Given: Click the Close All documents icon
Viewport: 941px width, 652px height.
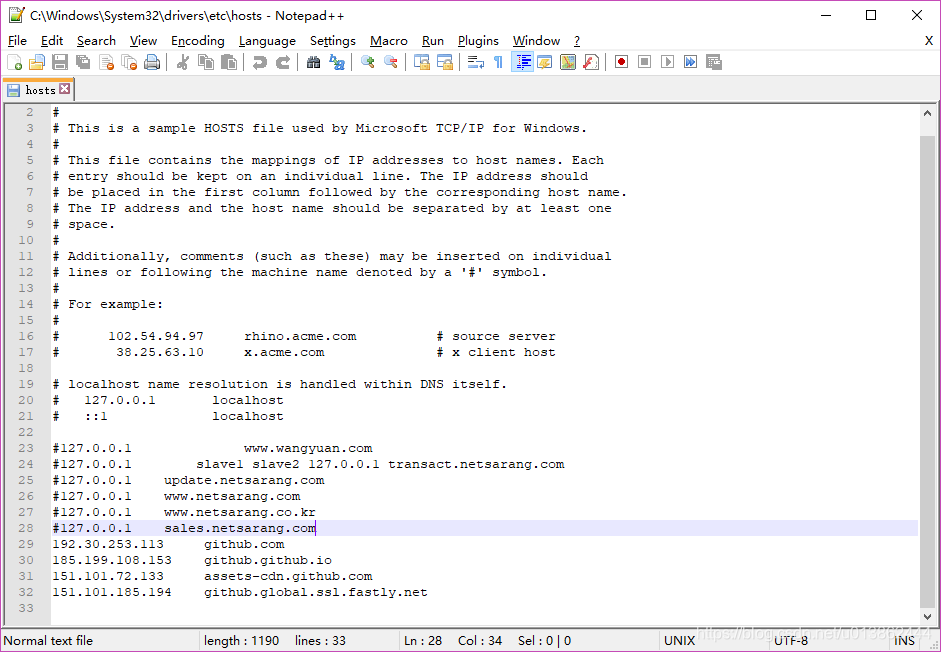Looking at the screenshot, I should (129, 62).
